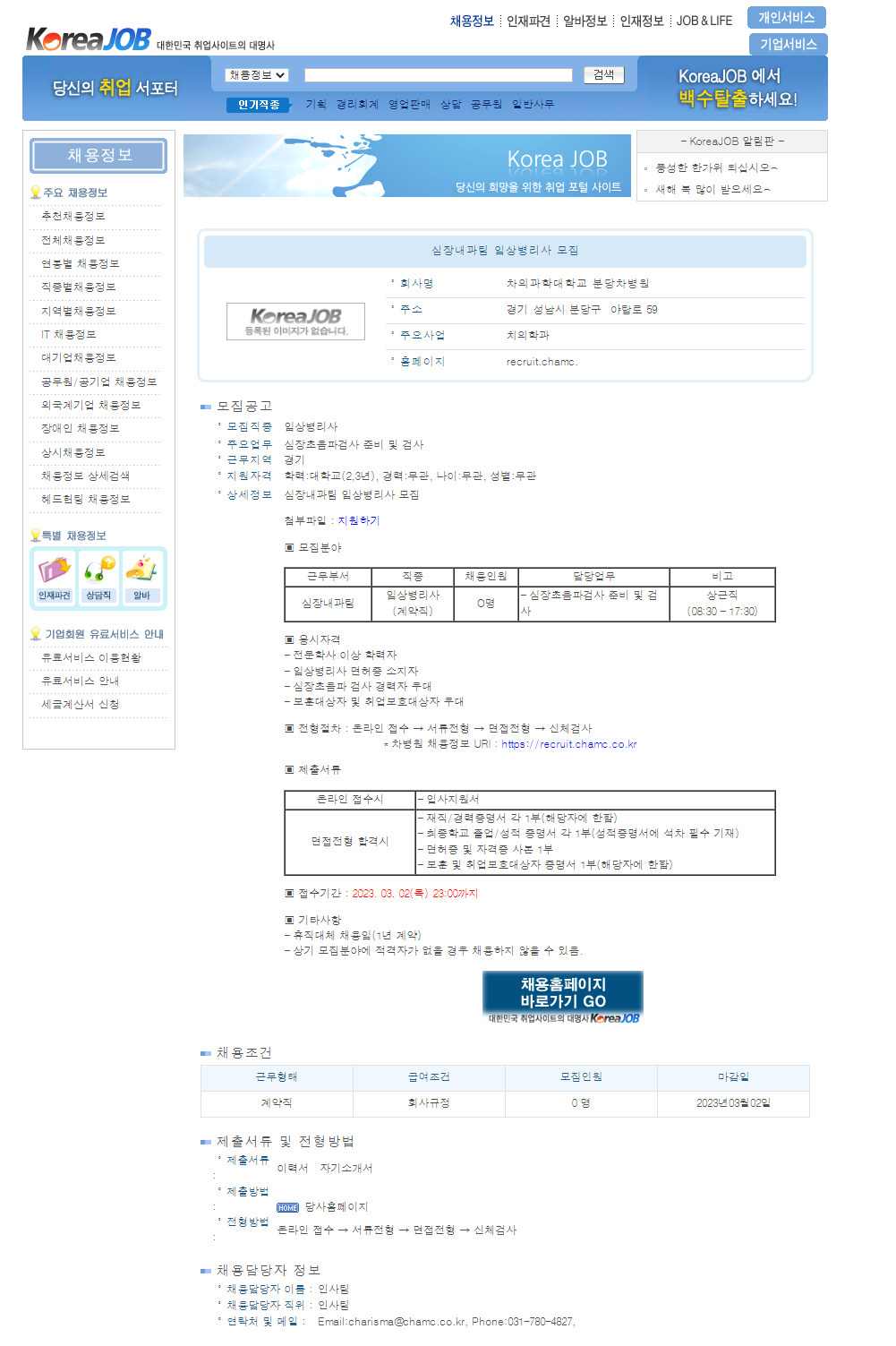
Task: Open 유료서비스 이용현황 in the sidebar
Action: [91, 657]
